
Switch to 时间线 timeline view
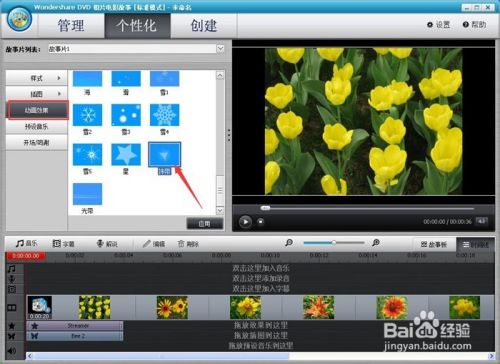[475, 245]
